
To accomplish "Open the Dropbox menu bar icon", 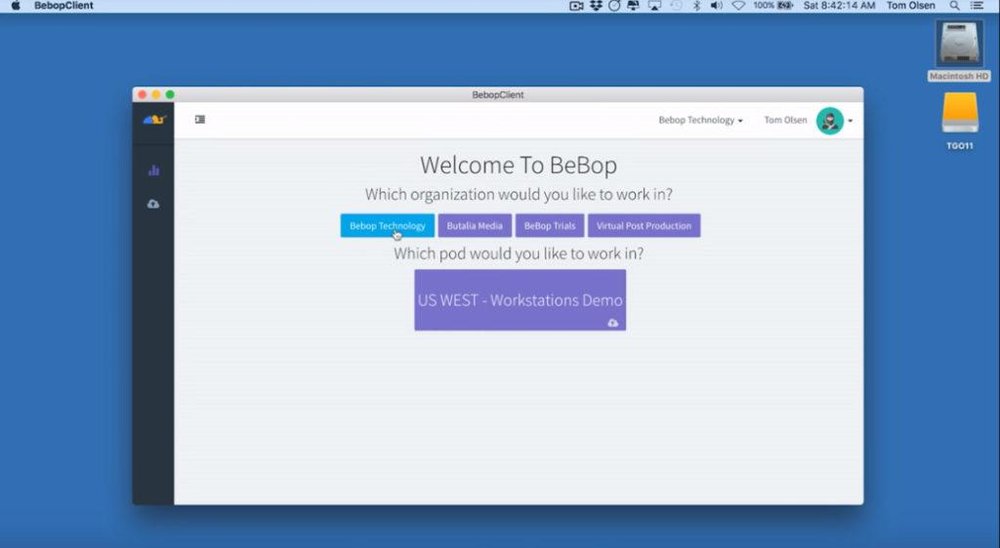I will [x=596, y=6].
